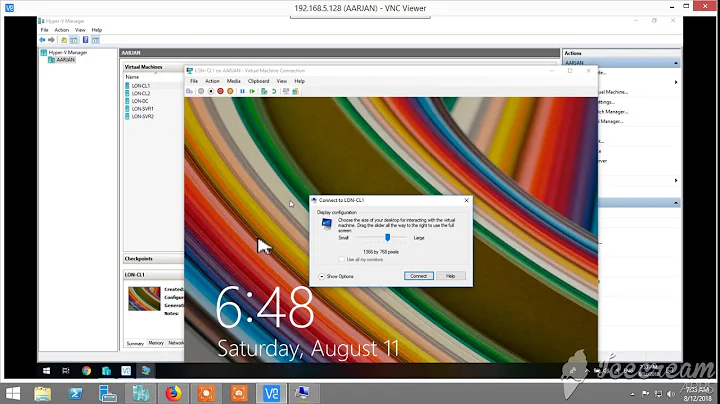Click Ctrl+Alt+Del icon in VM Connection toolbar
Viewport: 720px width, 404px height.
[x=189, y=91]
